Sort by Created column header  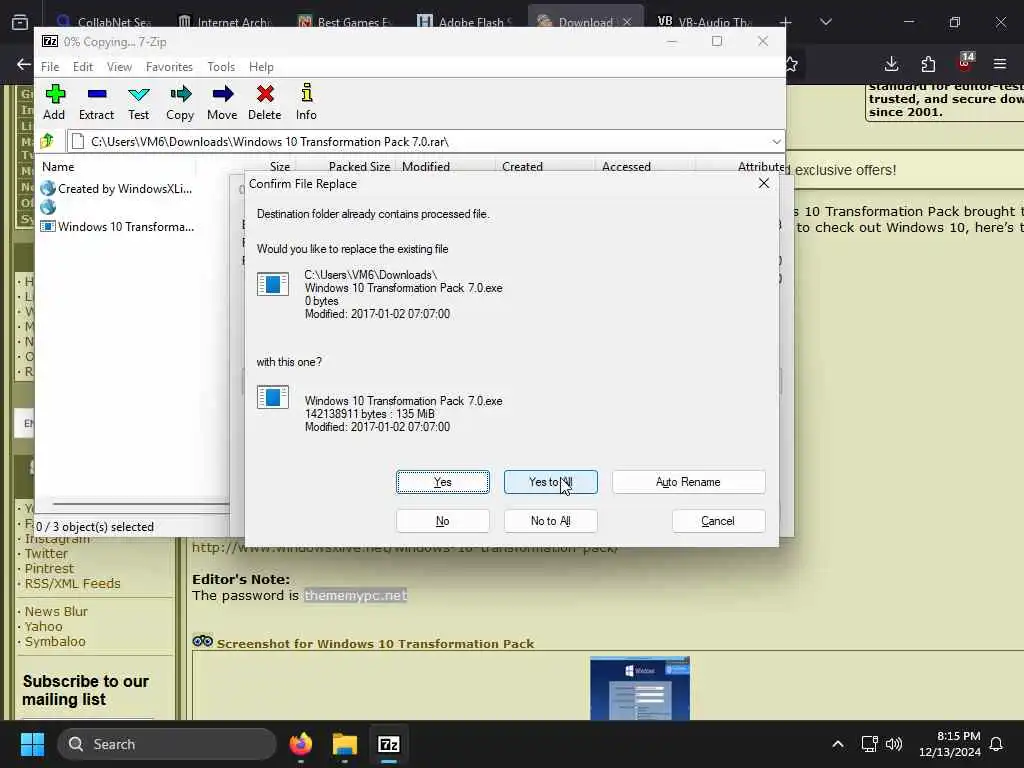(522, 167)
